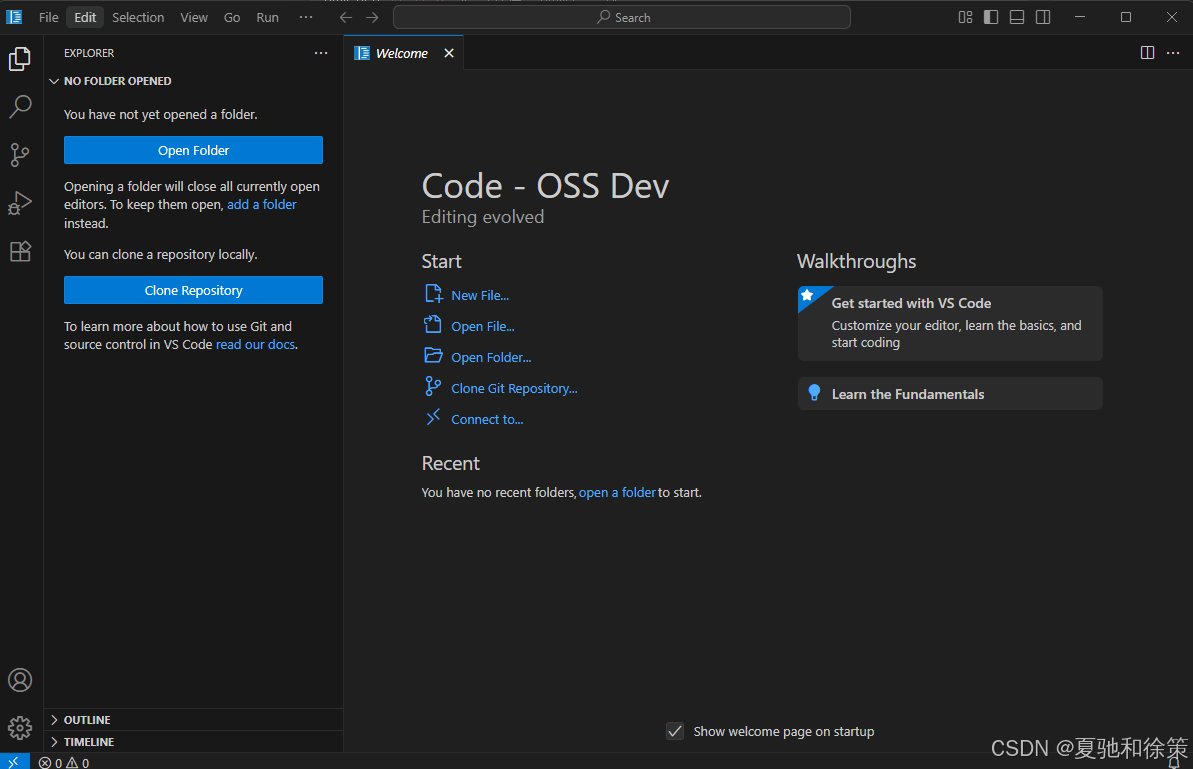Uncheck Show welcome page on startup
Screen dimensions: 1193x769
[675, 731]
